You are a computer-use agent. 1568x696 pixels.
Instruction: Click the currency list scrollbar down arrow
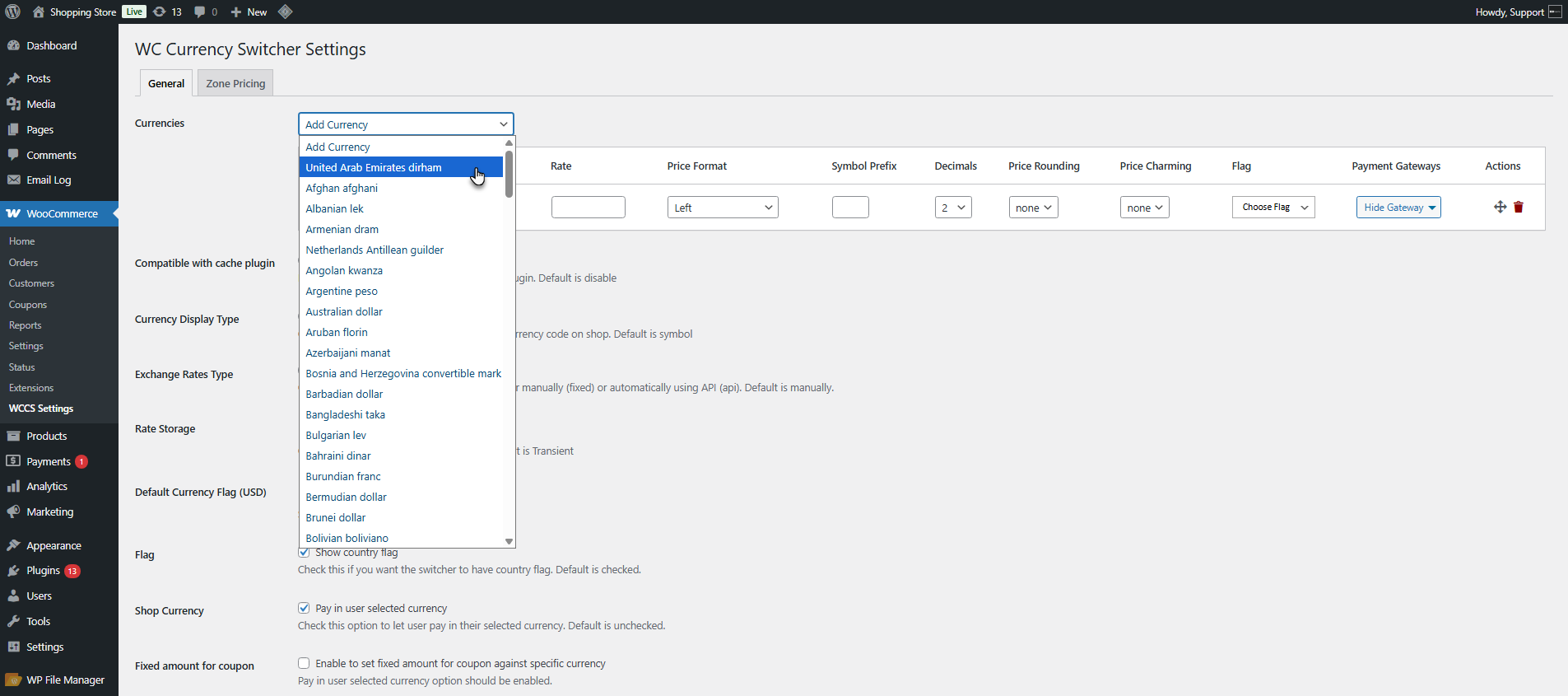click(509, 541)
